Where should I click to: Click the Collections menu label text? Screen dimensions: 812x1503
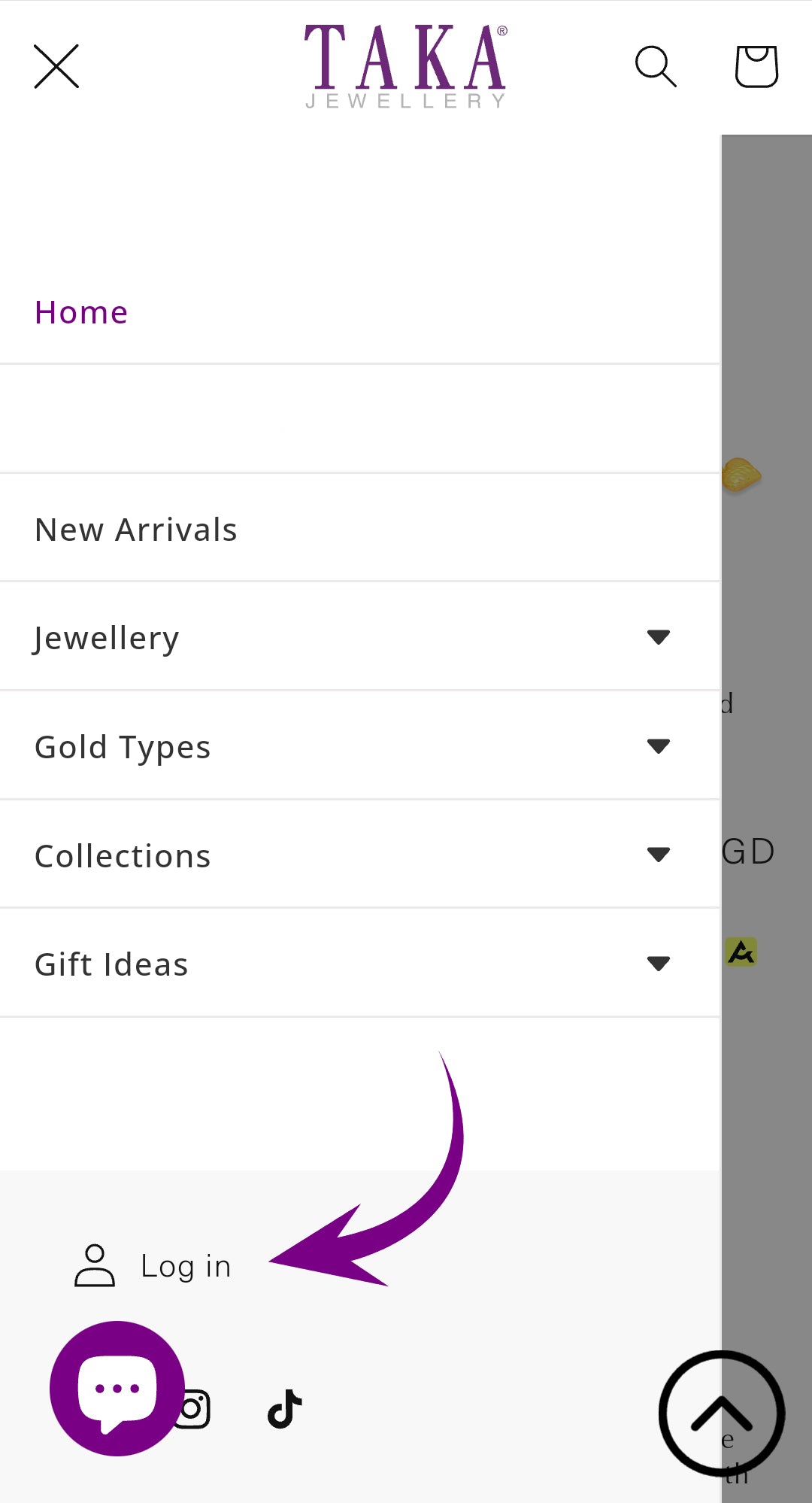pos(123,856)
